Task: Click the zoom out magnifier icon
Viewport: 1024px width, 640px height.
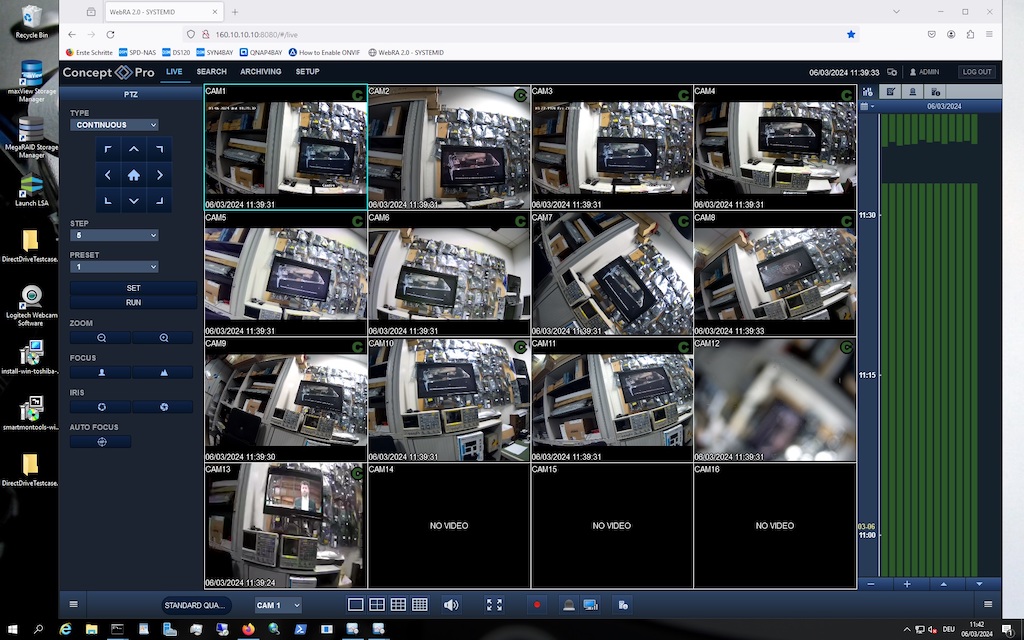Action: coord(101,338)
